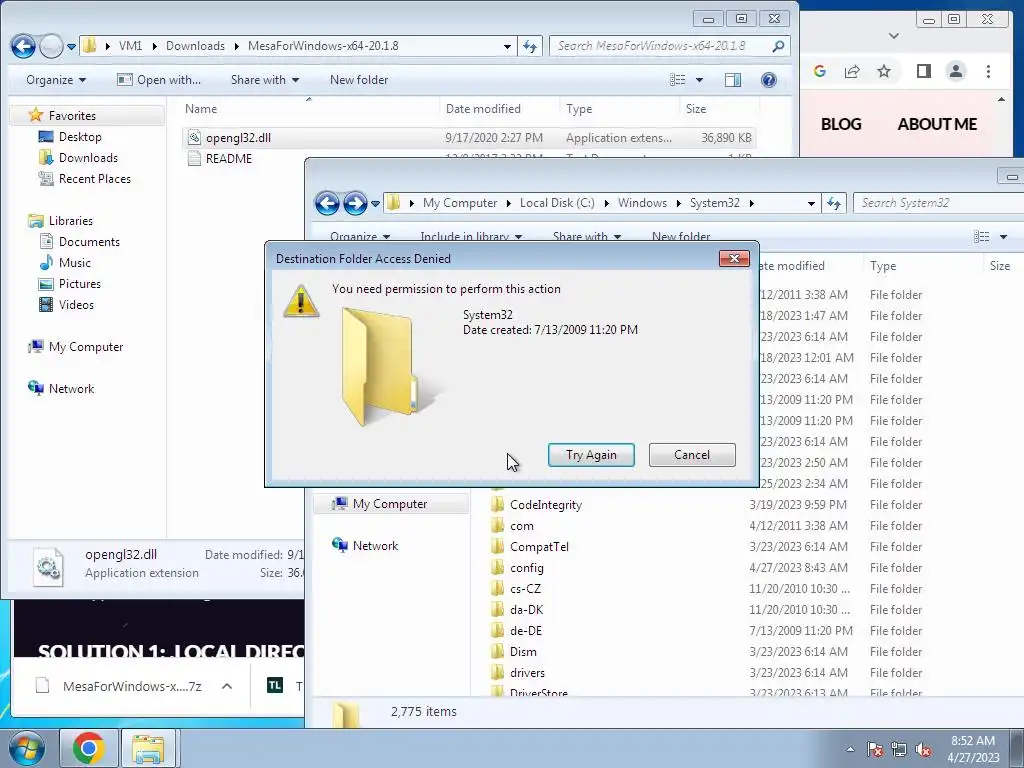The height and width of the screenshot is (768, 1024).
Task: Select the opengl32.dll file
Action: (470, 138)
